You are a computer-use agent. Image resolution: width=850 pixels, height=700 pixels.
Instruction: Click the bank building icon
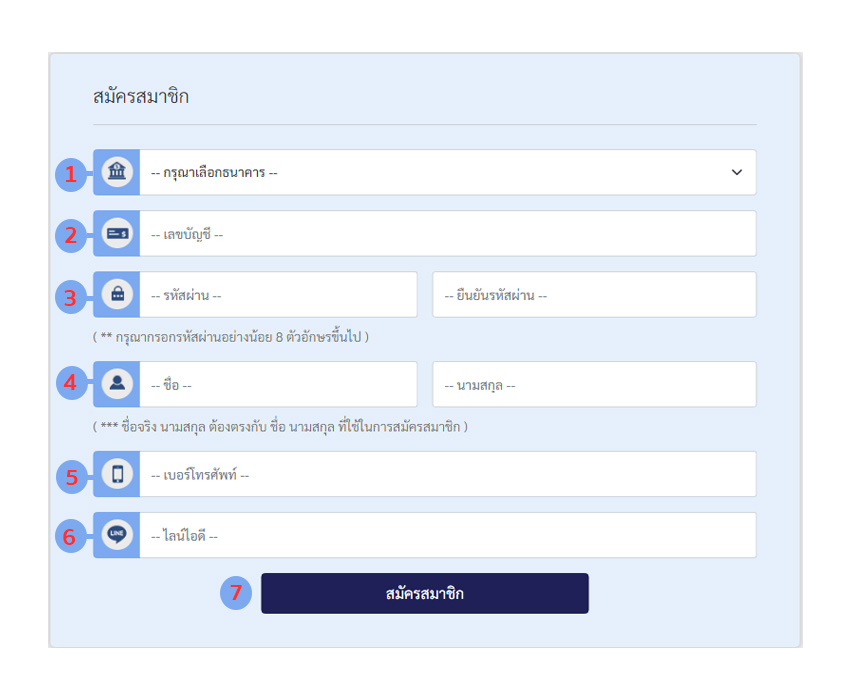tap(117, 172)
